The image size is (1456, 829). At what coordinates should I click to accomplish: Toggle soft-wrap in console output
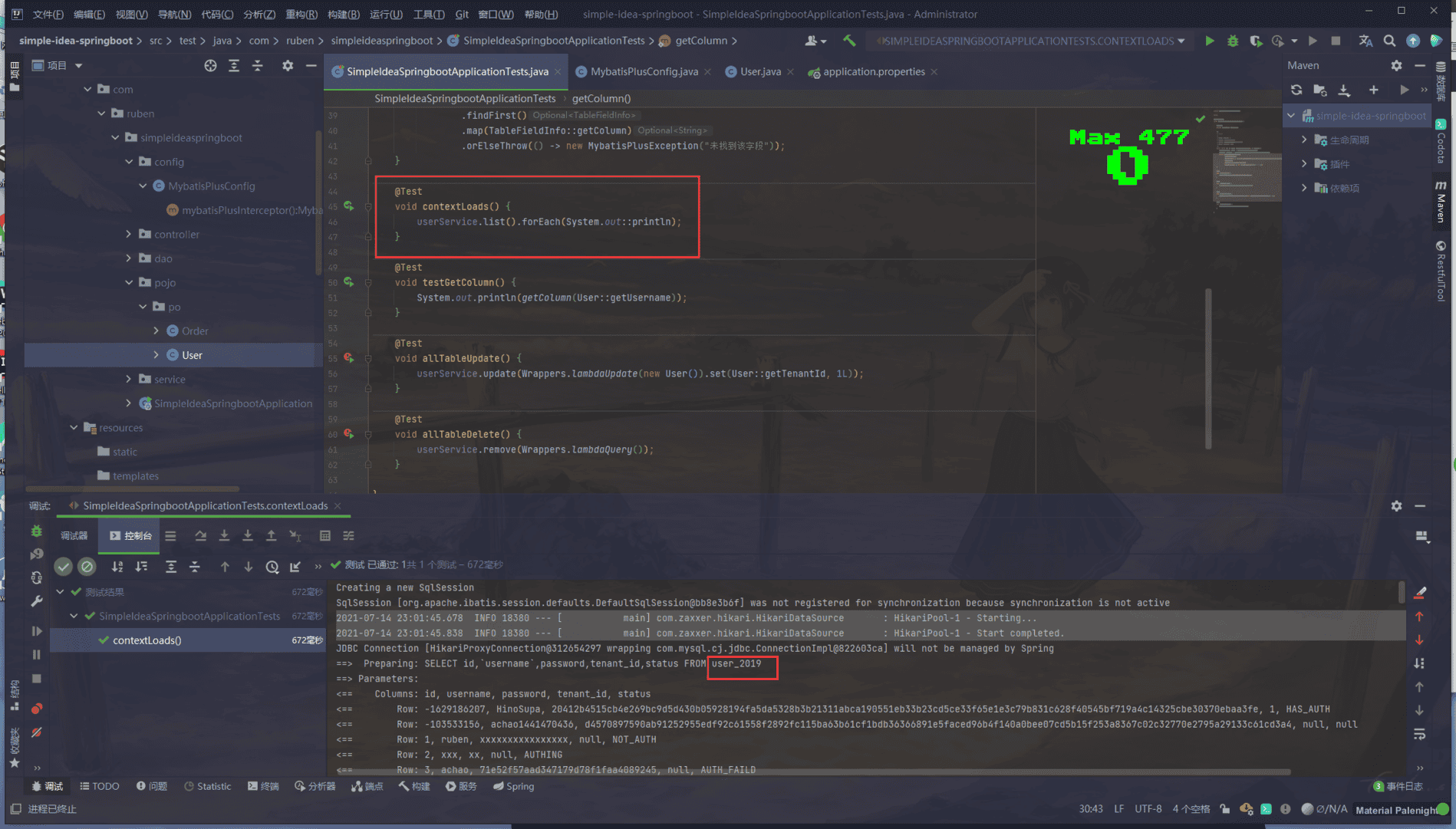click(1419, 734)
